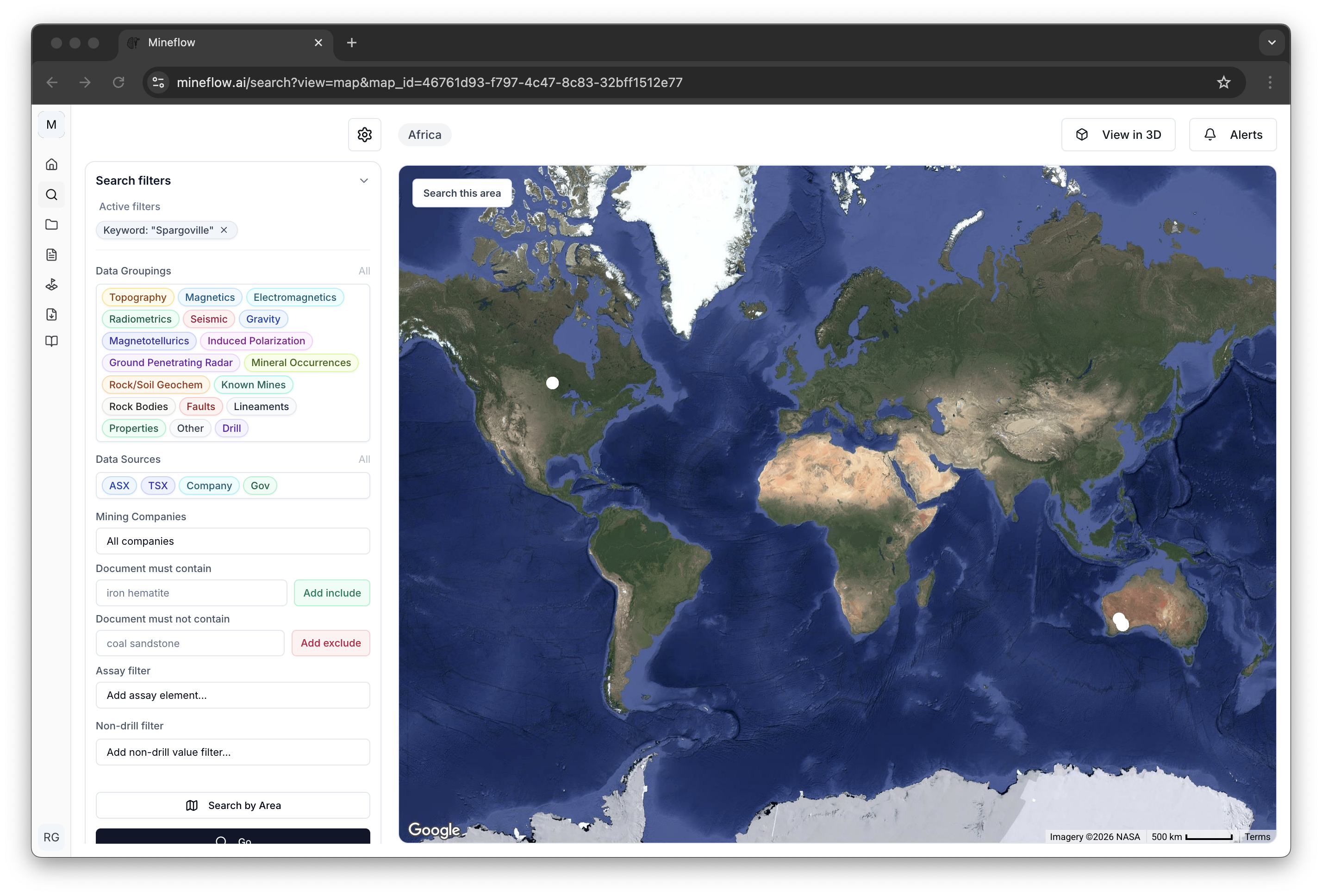The image size is (1322, 896).
Task: Click the settings gear above the filters panel
Action: click(x=365, y=134)
